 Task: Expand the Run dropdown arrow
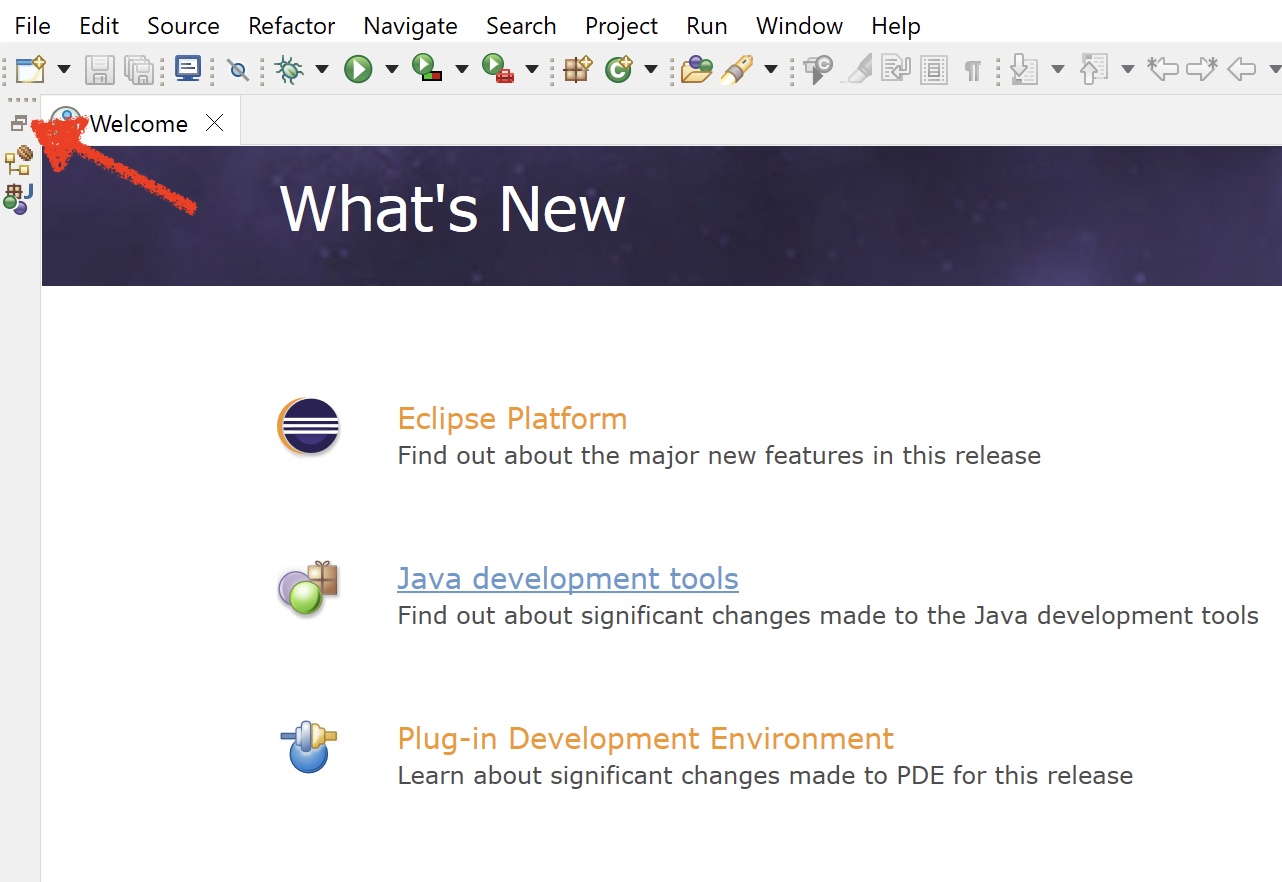point(392,69)
